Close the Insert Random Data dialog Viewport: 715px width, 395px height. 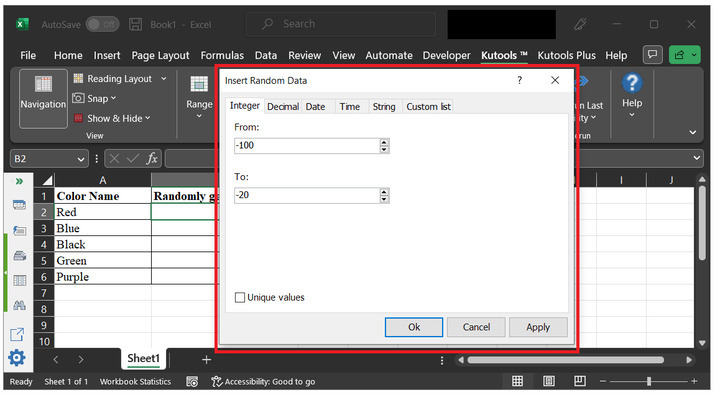click(555, 80)
